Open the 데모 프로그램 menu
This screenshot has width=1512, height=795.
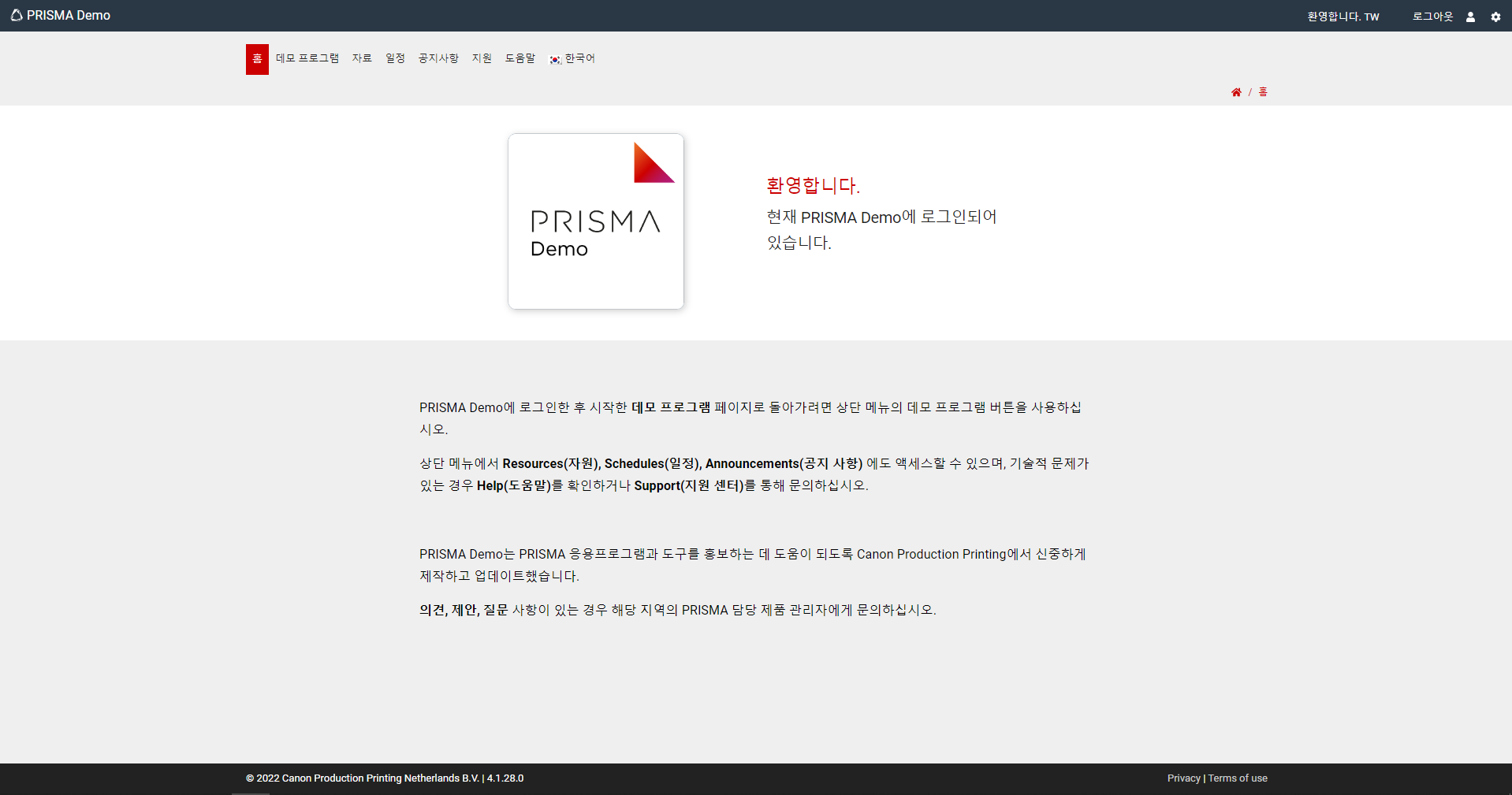[307, 58]
